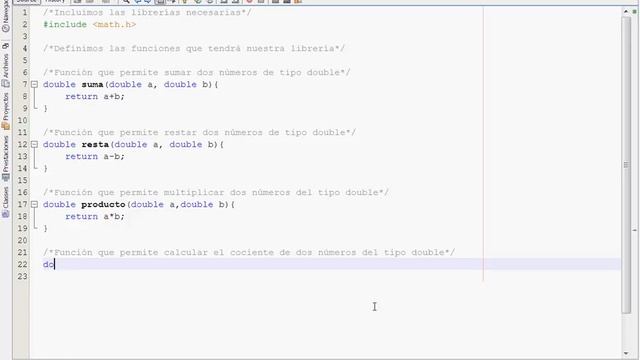
Task: Place cursor in '#include <math.h>' line
Action: coord(89,24)
